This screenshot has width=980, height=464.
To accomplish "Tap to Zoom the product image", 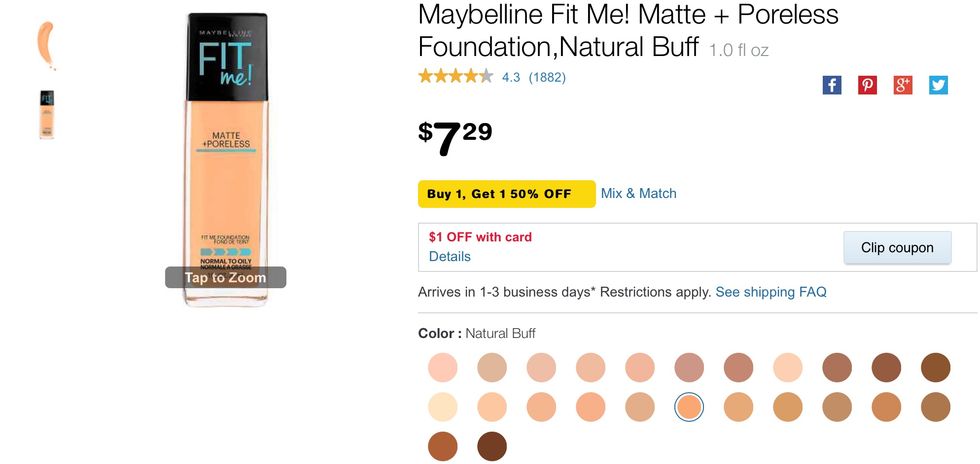I will pyautogui.click(x=225, y=277).
